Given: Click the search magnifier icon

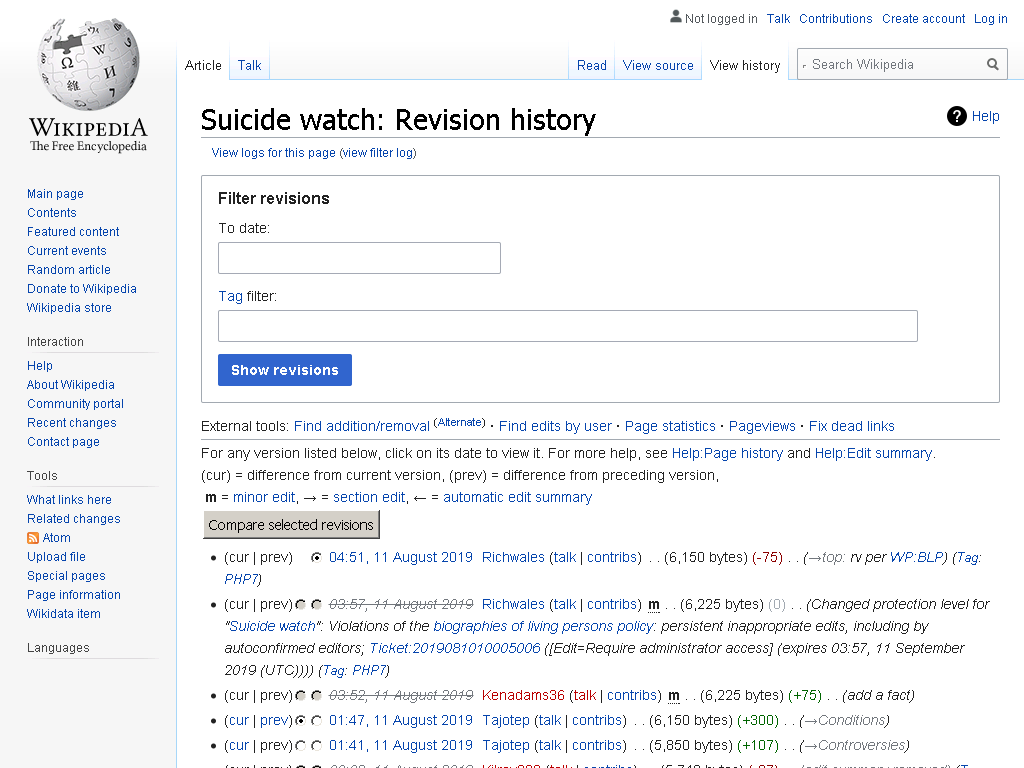Looking at the screenshot, I should [x=993, y=64].
